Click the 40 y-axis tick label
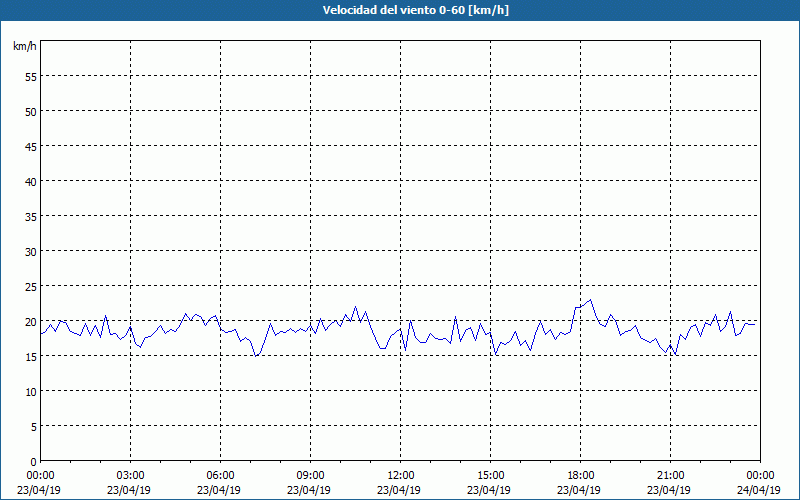The width and height of the screenshot is (800, 500). [x=30, y=181]
